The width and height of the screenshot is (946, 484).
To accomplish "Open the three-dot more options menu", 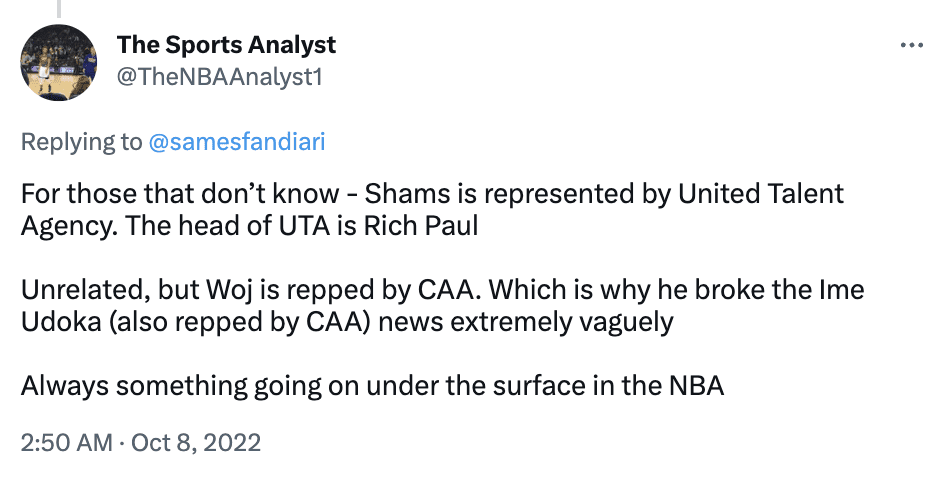I will pyautogui.click(x=911, y=45).
